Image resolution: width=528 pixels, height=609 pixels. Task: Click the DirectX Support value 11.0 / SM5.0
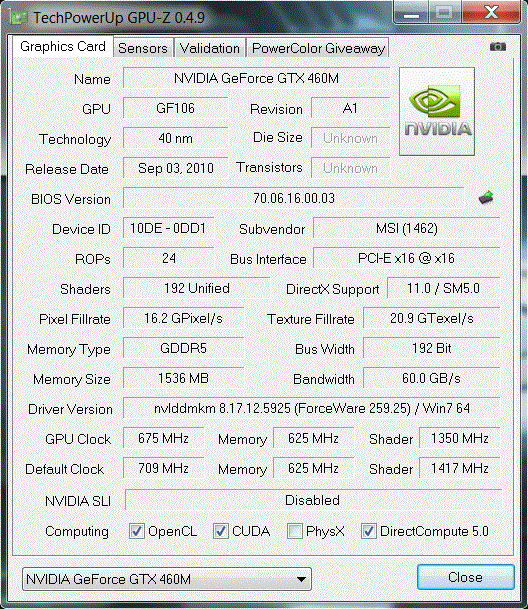[x=443, y=288]
